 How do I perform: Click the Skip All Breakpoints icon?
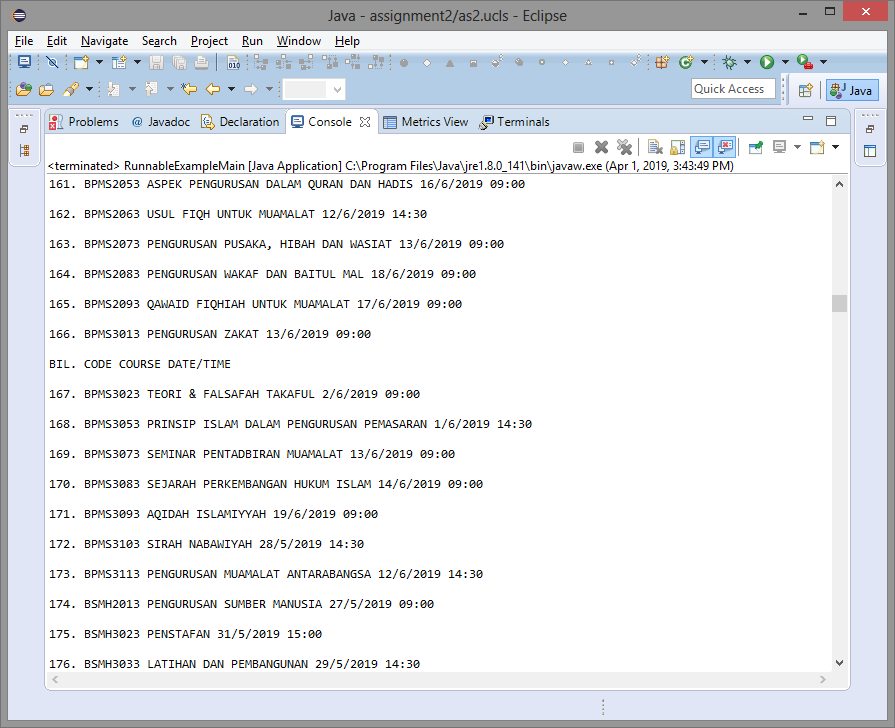coord(52,62)
